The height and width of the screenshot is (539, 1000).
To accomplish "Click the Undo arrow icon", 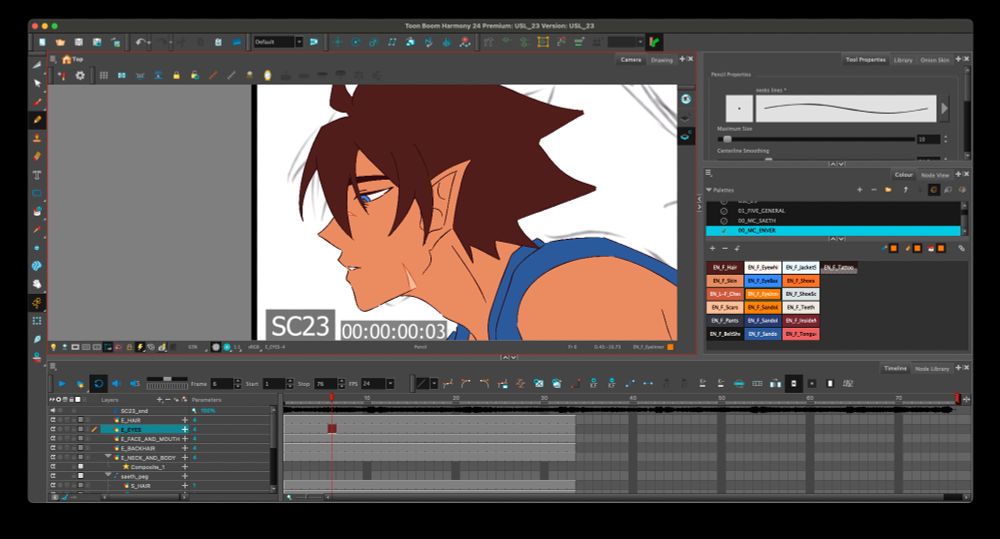I will 140,42.
